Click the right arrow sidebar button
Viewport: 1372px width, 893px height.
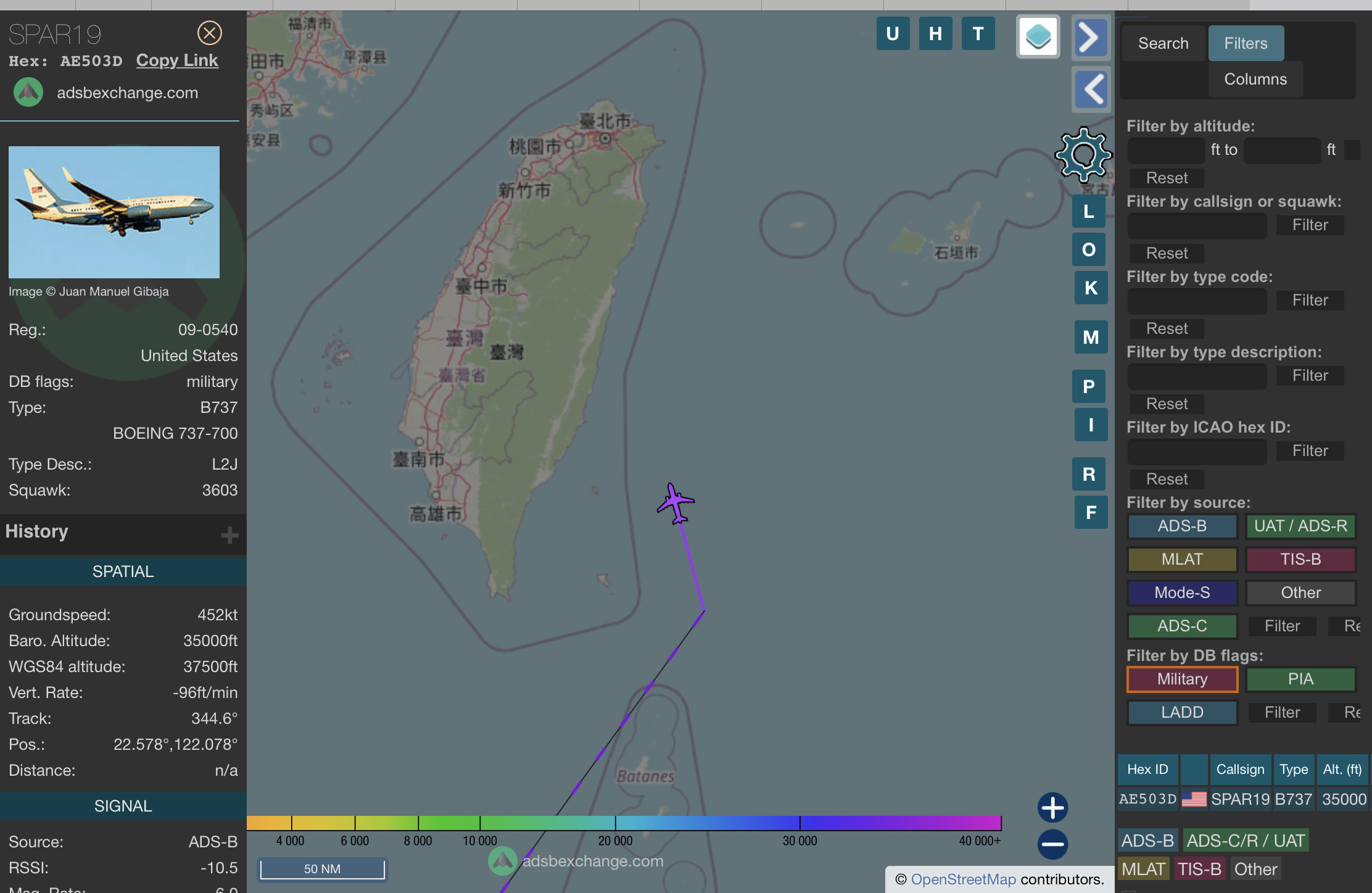click(1091, 38)
